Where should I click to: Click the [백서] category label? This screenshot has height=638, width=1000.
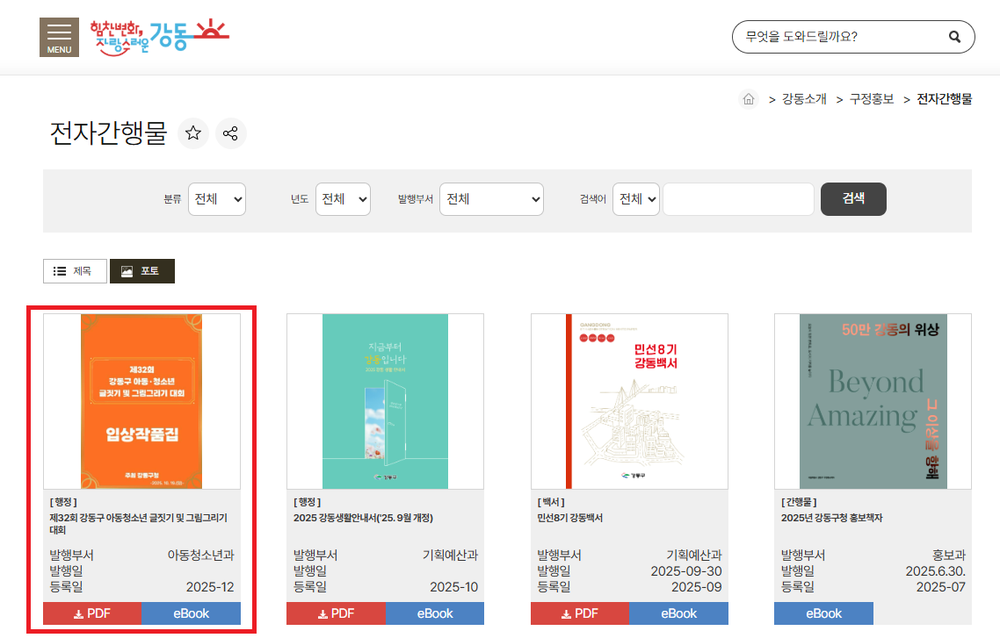[x=551, y=502]
